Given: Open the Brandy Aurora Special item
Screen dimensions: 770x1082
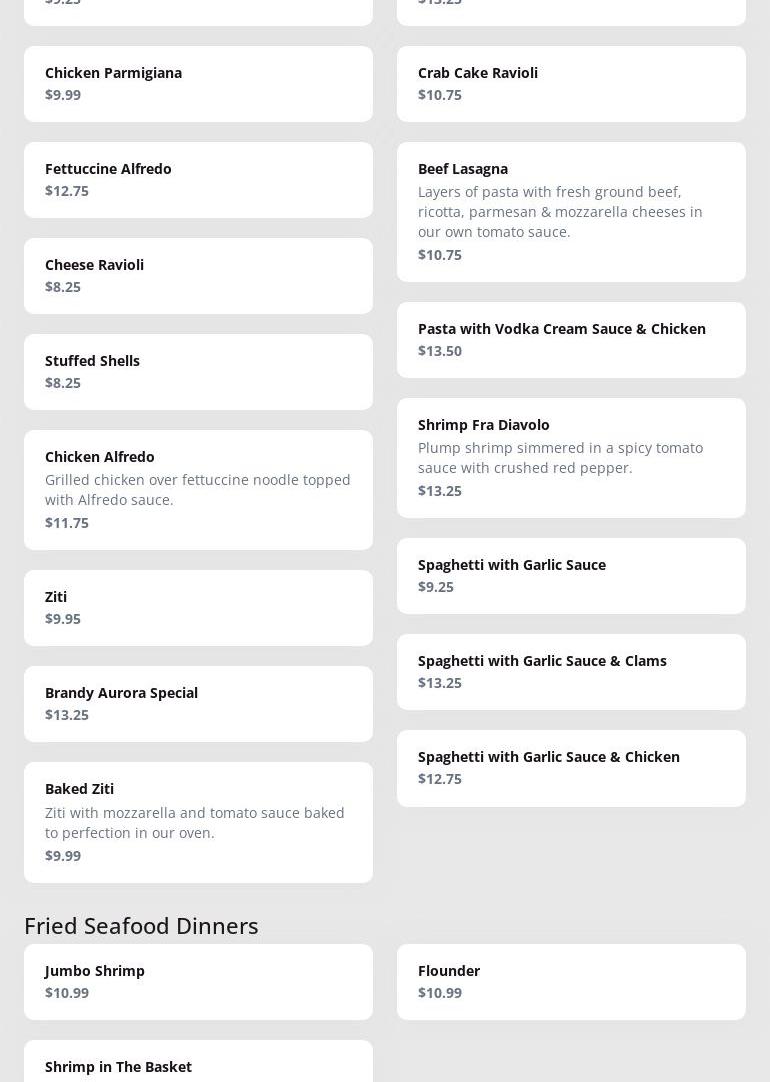Looking at the screenshot, I should pyautogui.click(x=198, y=704).
